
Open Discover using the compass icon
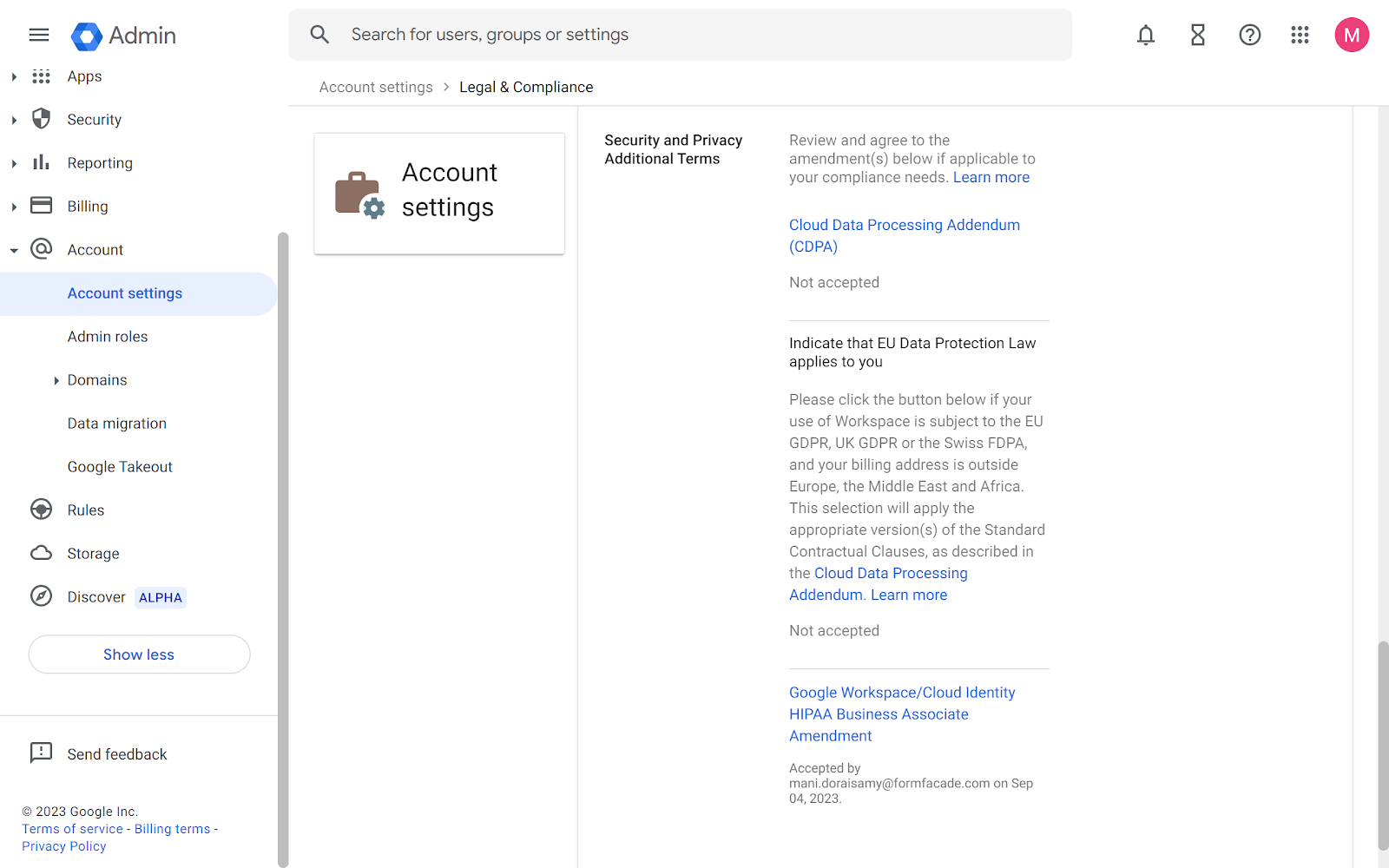pos(41,596)
